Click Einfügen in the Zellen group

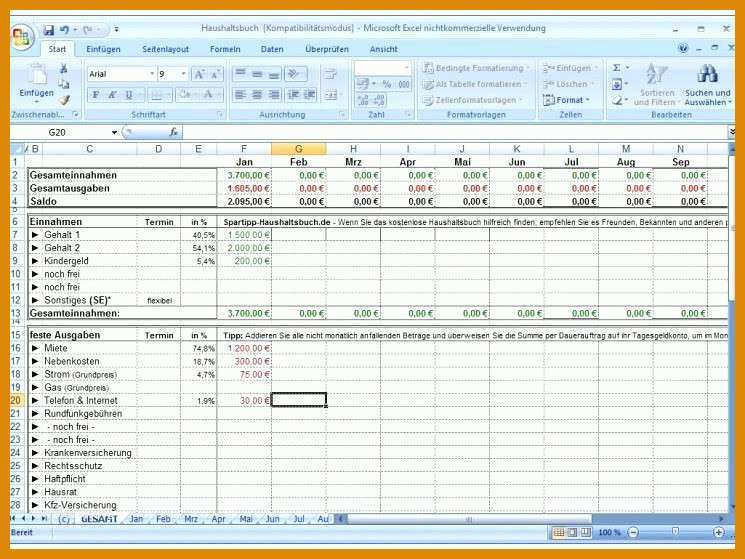coord(570,68)
